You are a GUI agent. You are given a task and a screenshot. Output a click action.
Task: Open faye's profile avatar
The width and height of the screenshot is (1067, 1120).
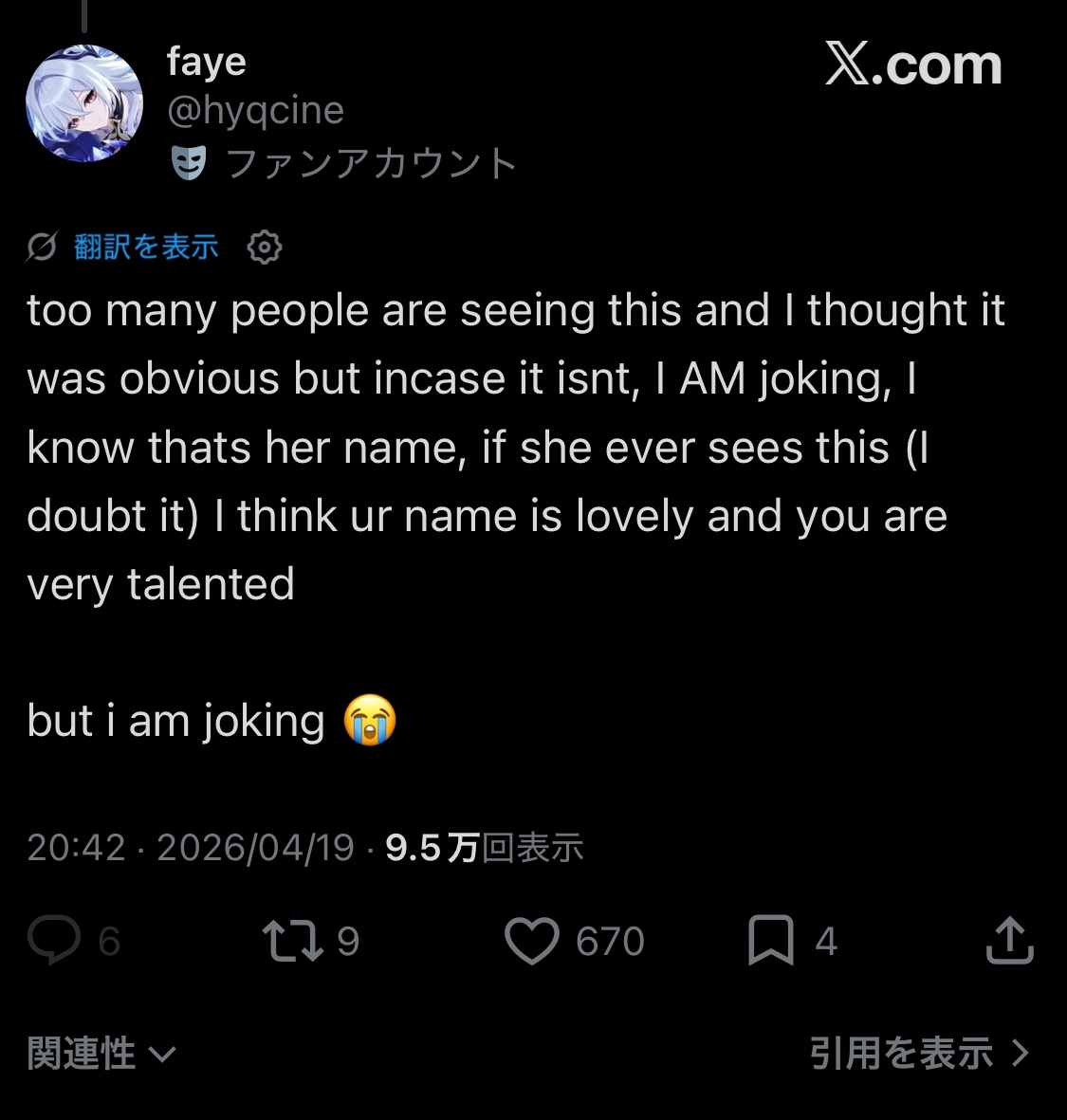coord(84,104)
